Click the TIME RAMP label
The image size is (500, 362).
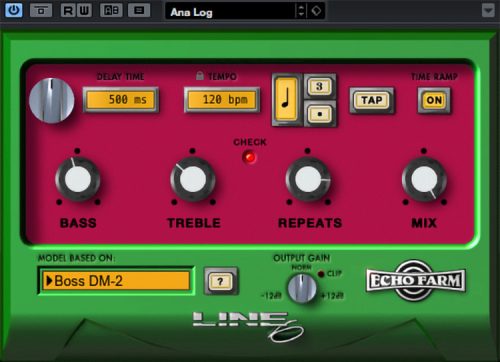coord(434,77)
